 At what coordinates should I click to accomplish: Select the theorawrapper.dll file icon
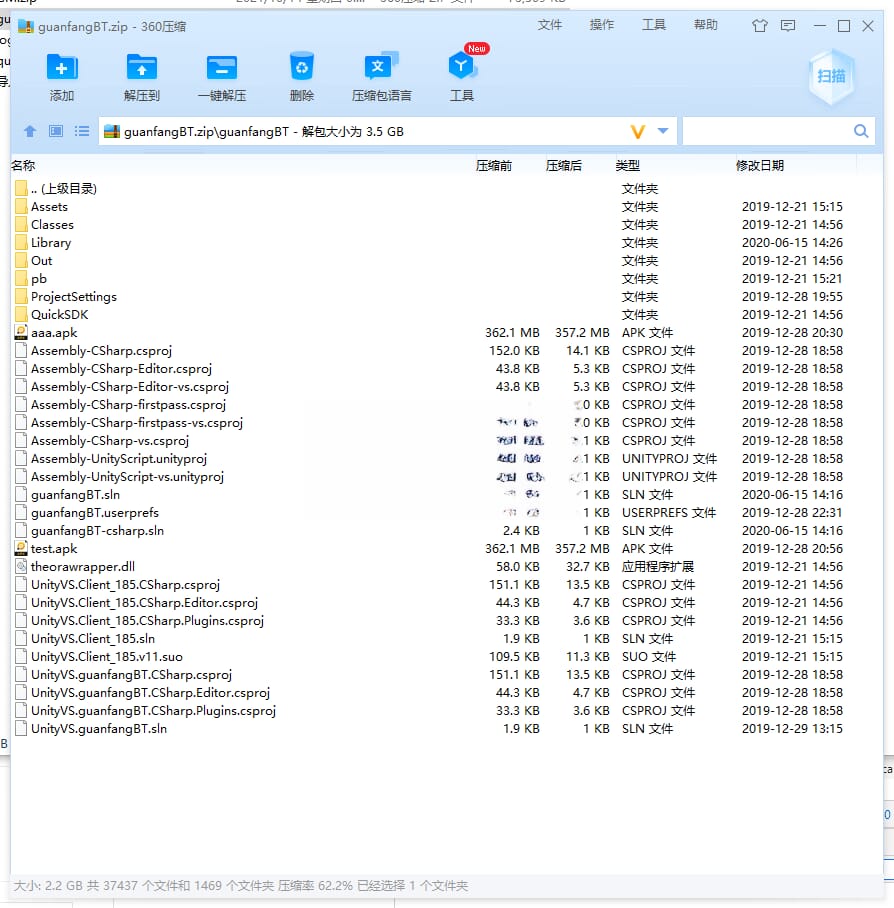click(21, 566)
